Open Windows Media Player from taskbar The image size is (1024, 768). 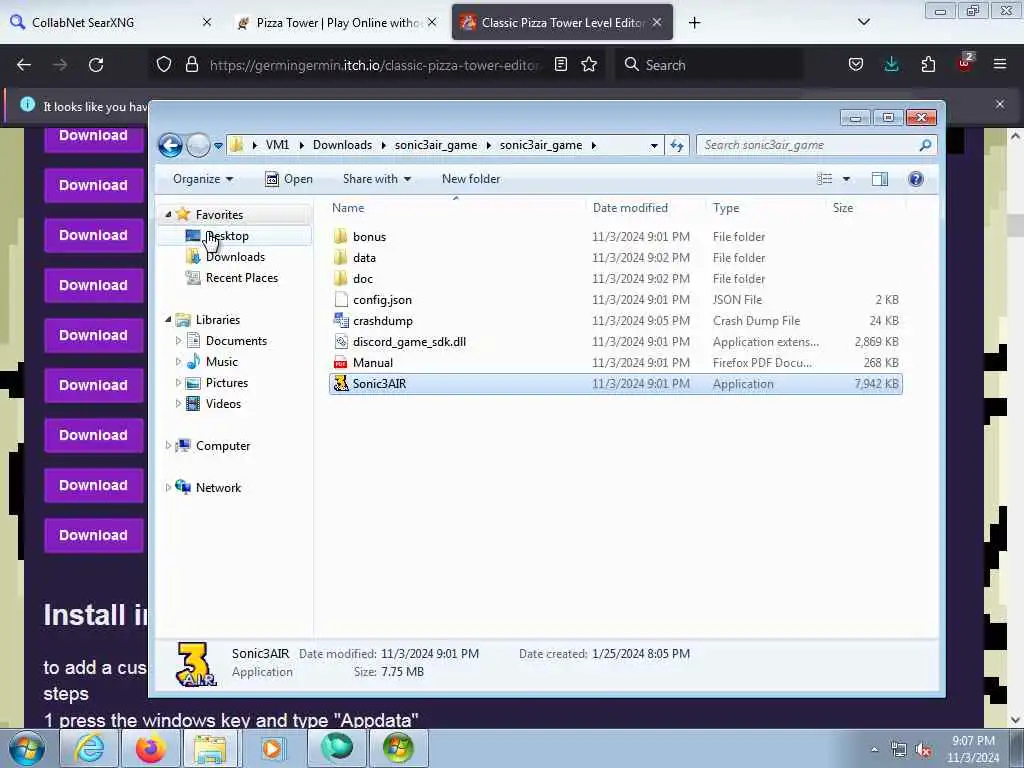click(272, 748)
